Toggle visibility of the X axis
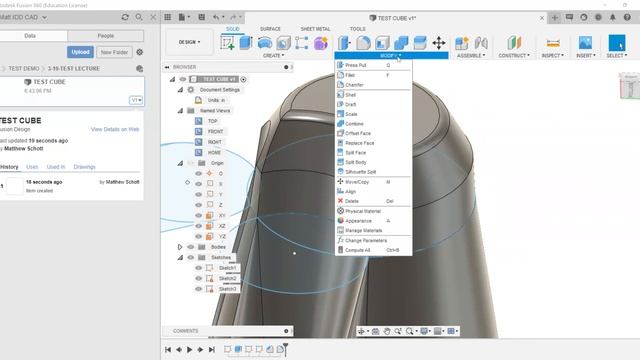Image resolution: width=640 pixels, height=360 pixels. tap(198, 184)
